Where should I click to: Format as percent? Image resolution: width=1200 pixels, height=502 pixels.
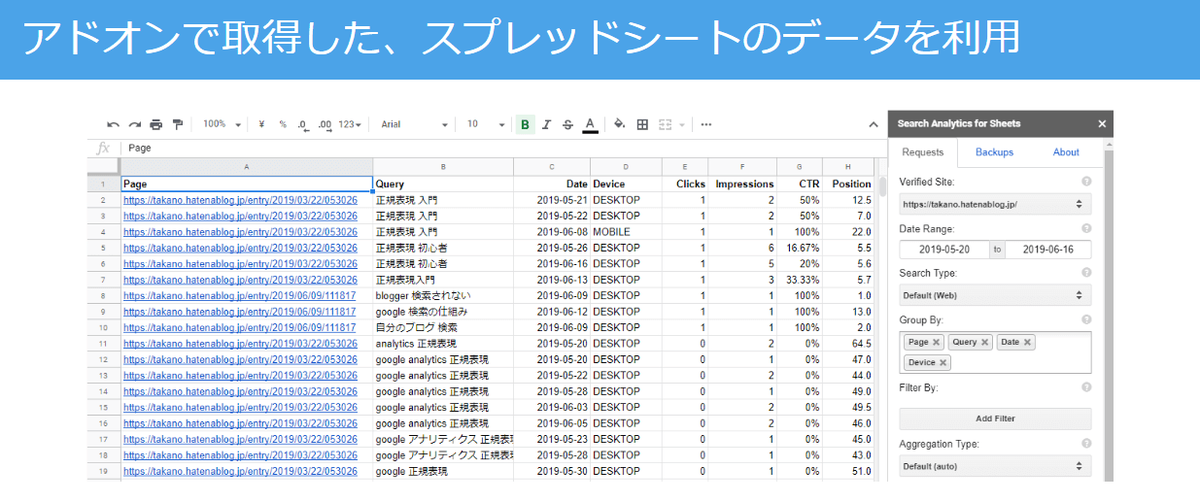point(283,125)
